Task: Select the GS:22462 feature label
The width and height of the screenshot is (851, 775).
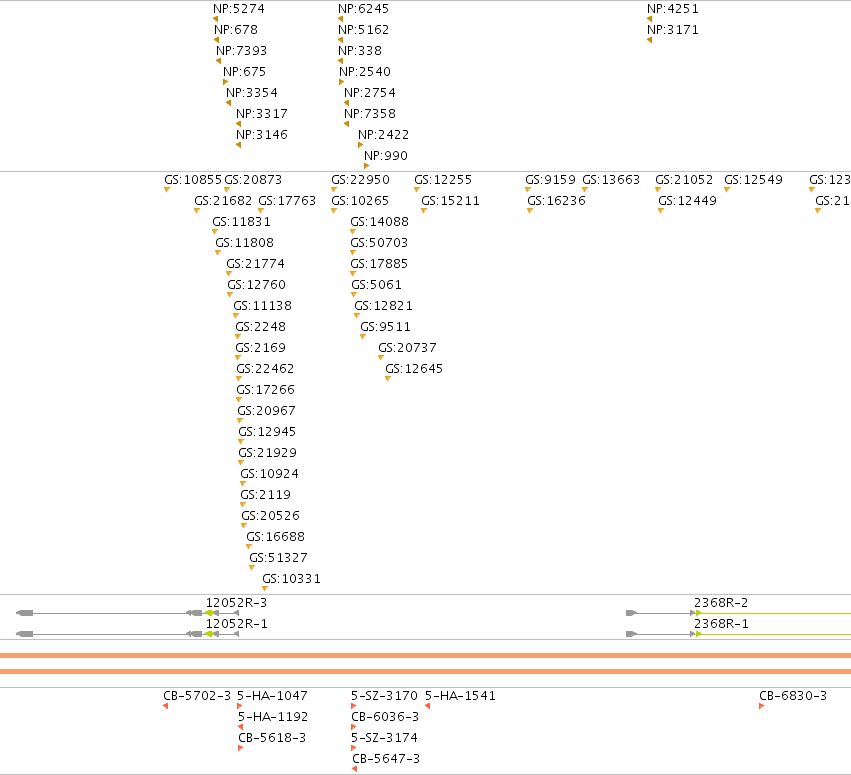Action: click(265, 369)
